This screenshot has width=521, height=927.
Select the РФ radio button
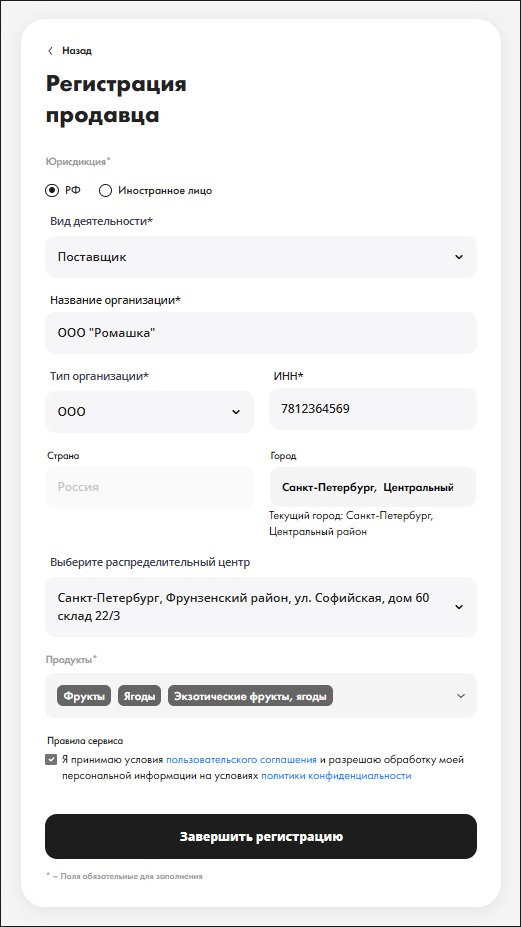coord(52,190)
